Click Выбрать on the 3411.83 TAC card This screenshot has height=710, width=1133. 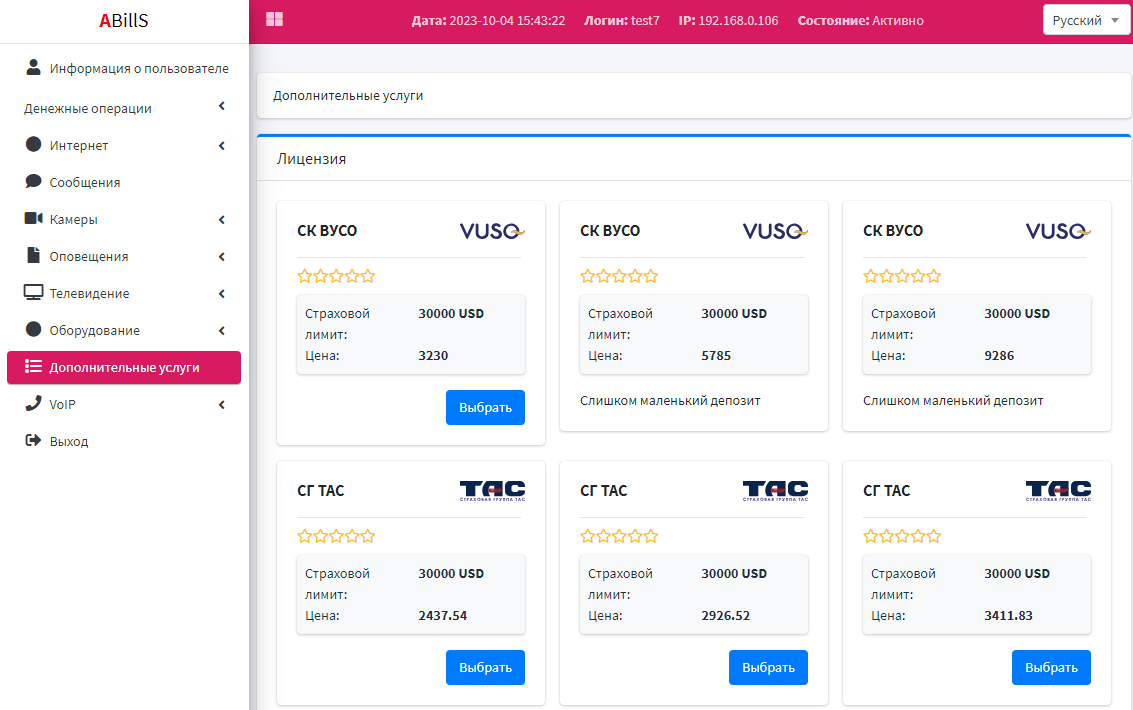click(x=1051, y=667)
